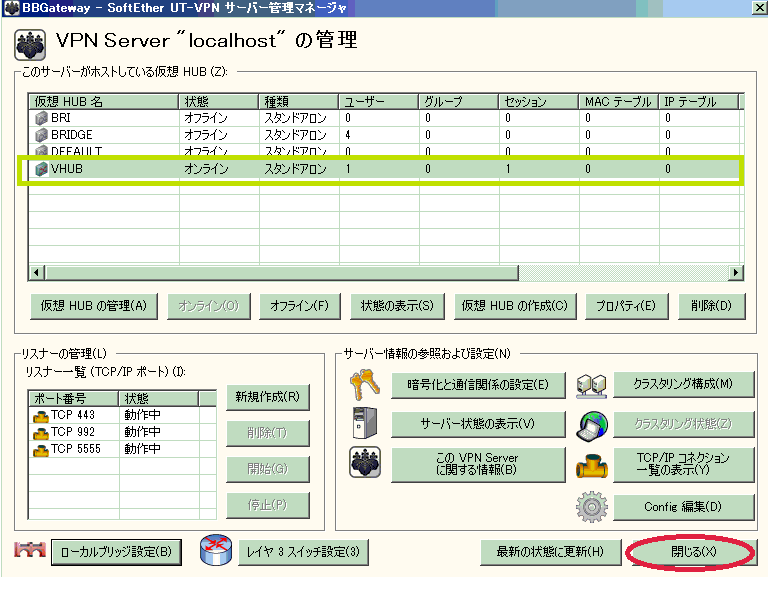The image size is (768, 591).
Task: Click the disabled オンライン(O) button
Action: coord(209,307)
